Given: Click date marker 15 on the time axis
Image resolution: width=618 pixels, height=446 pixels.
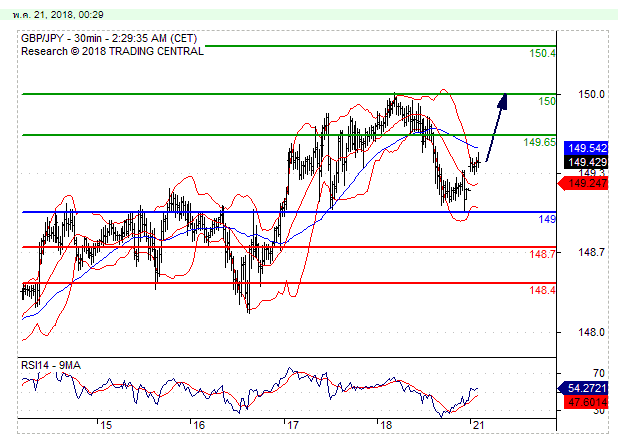Looking at the screenshot, I should 106,425.
